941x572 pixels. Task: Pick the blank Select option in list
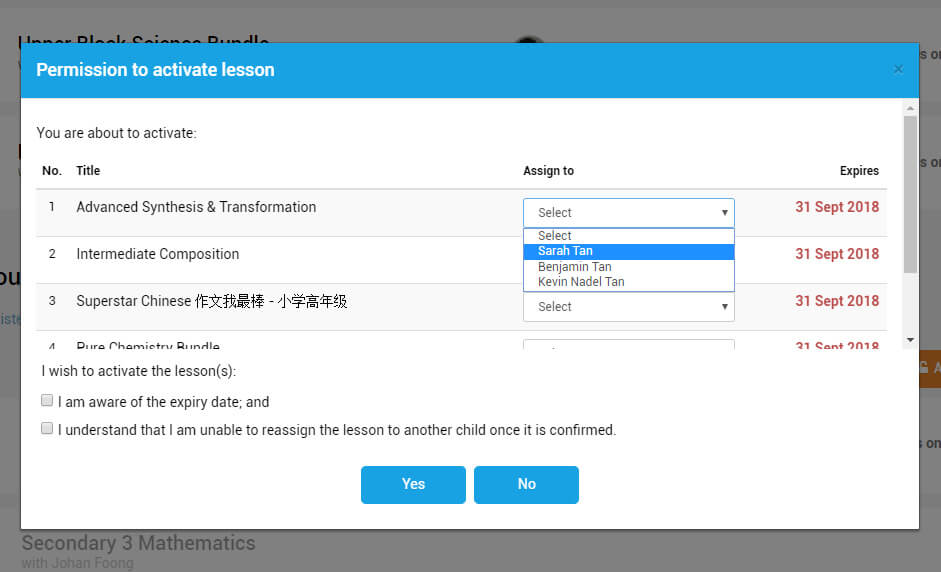(x=628, y=236)
